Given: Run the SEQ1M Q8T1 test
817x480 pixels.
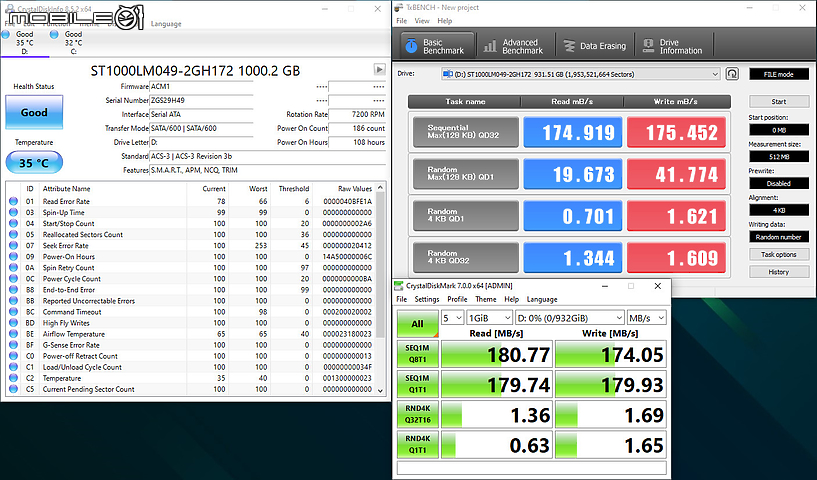Looking at the screenshot, I should pyautogui.click(x=417, y=354).
